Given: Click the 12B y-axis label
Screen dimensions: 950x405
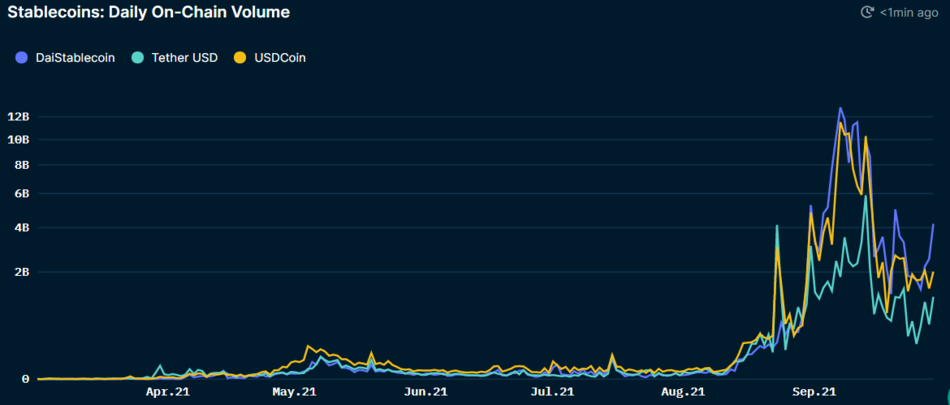Looking at the screenshot, I should (x=19, y=117).
